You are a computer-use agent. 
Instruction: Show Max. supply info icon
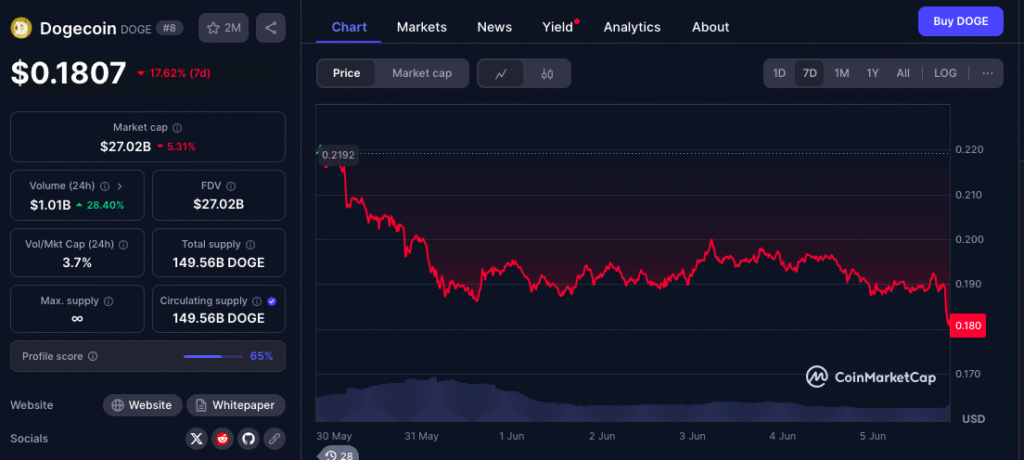108,301
